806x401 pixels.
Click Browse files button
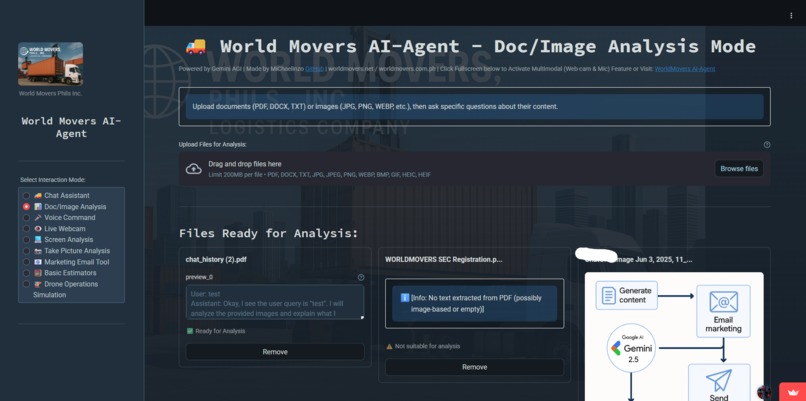click(x=739, y=169)
